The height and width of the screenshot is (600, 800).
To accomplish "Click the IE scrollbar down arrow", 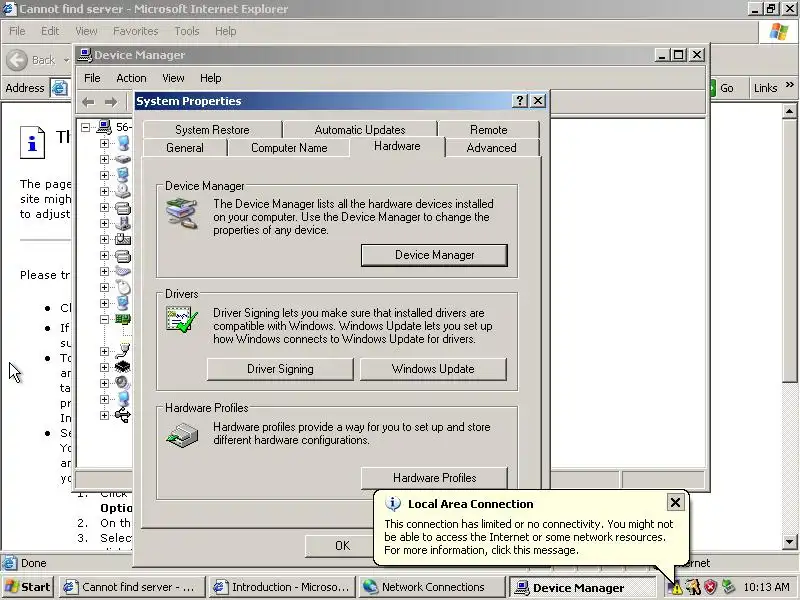I will tap(789, 542).
